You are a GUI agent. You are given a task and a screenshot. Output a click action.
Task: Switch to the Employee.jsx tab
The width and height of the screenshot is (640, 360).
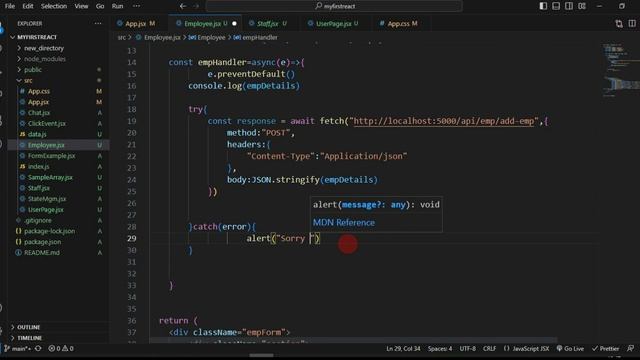point(205,24)
